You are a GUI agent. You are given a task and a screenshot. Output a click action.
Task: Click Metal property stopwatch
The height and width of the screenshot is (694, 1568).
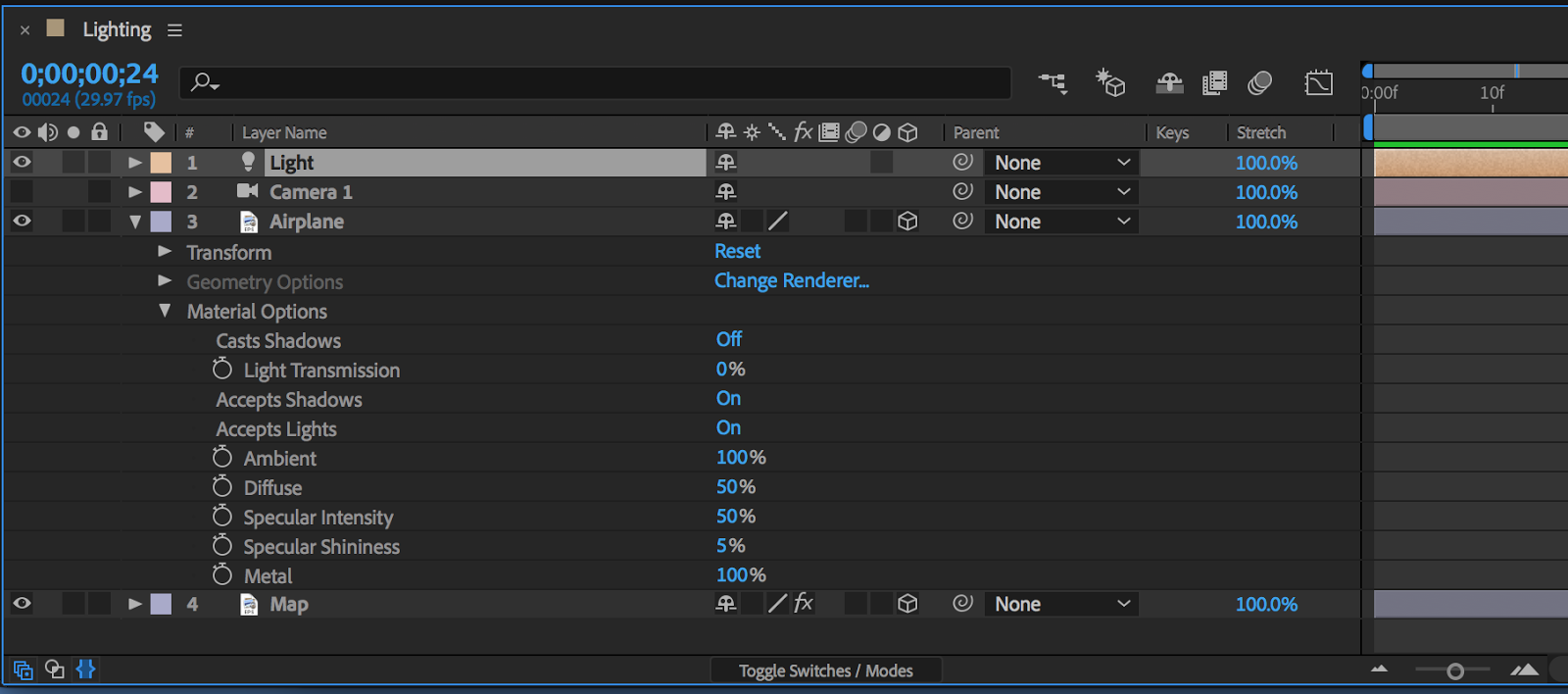[x=222, y=574]
